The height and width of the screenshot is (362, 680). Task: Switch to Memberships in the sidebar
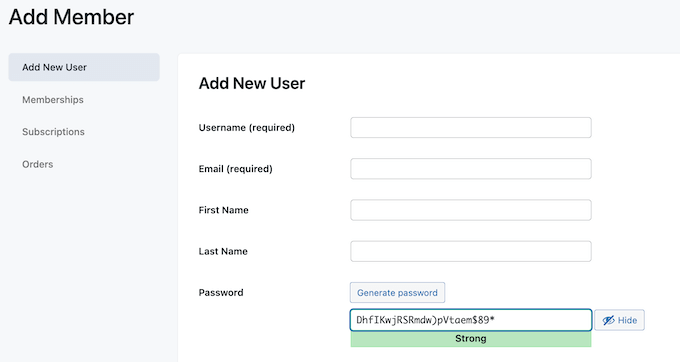pyautogui.click(x=53, y=100)
